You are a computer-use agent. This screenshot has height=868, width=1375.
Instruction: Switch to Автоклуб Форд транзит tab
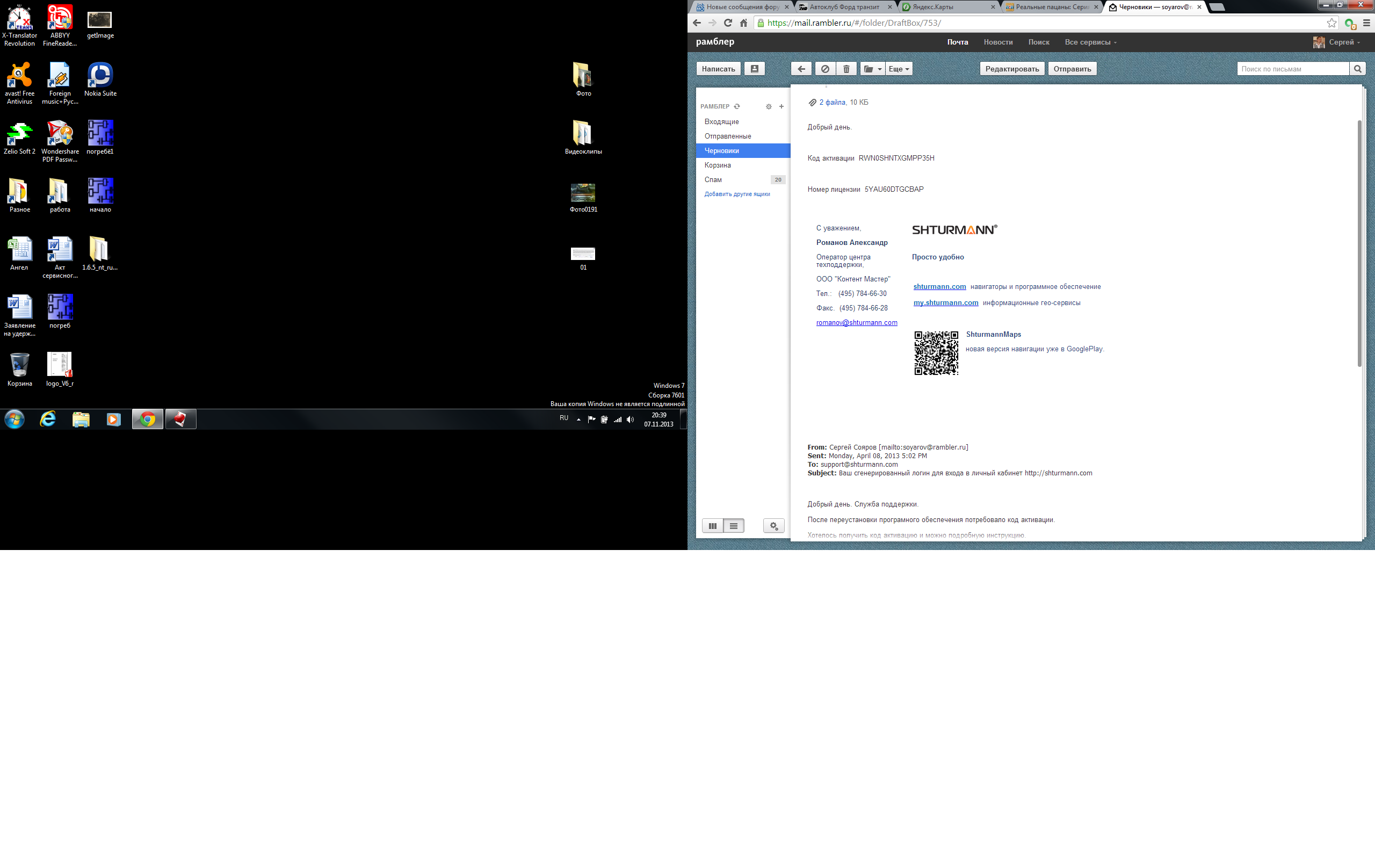pos(845,7)
